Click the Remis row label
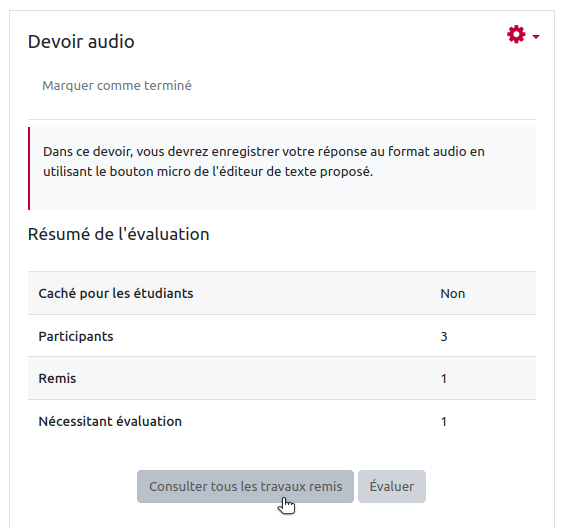 pos(57,378)
